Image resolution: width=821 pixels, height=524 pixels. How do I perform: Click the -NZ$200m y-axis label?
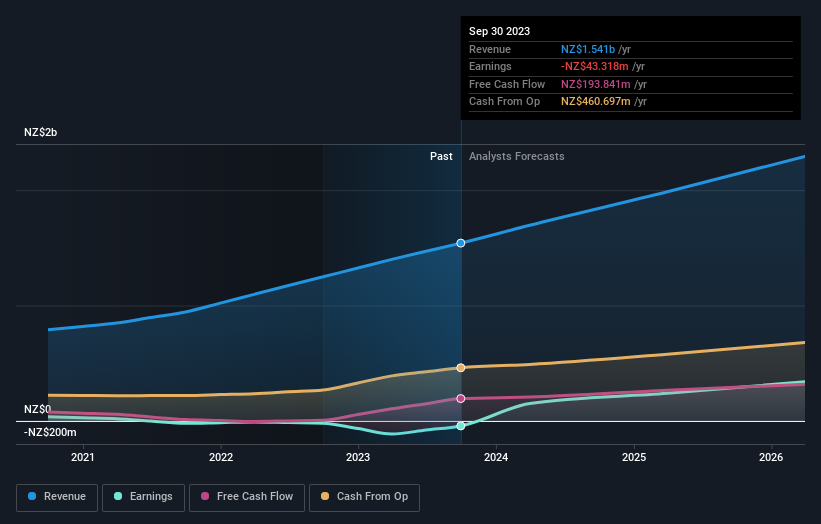tap(50, 432)
